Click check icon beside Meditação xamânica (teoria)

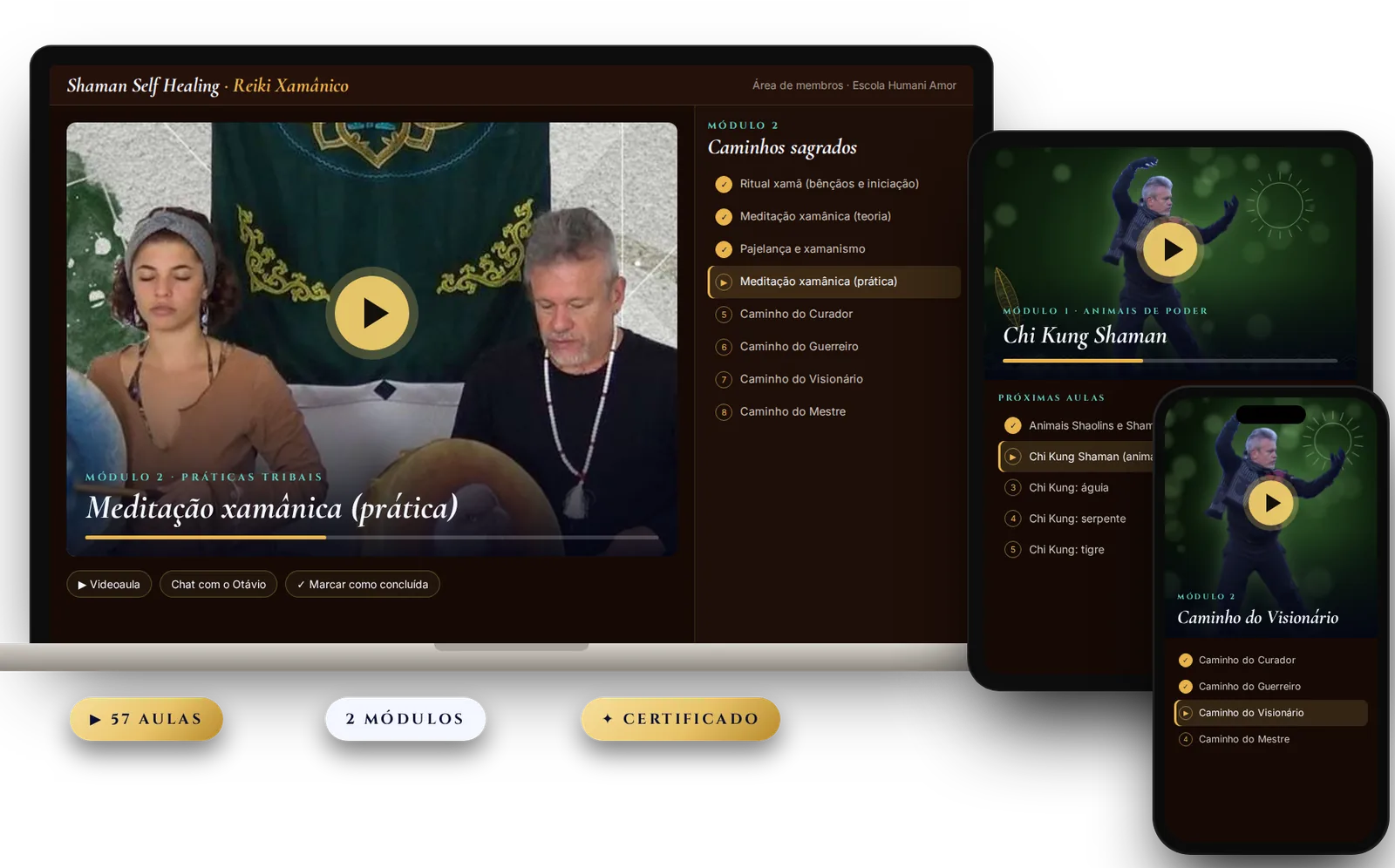[724, 217]
